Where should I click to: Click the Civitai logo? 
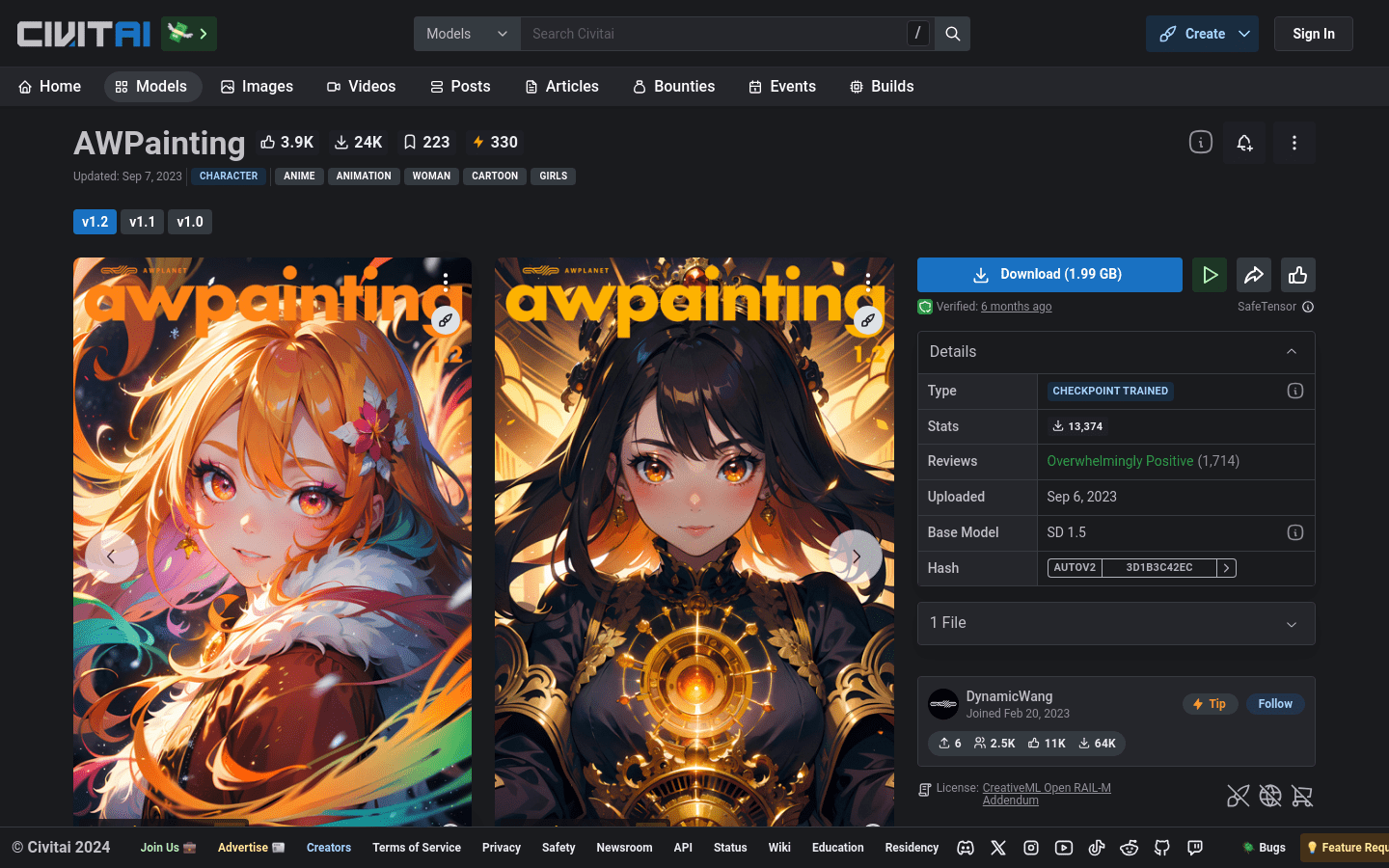click(x=84, y=34)
